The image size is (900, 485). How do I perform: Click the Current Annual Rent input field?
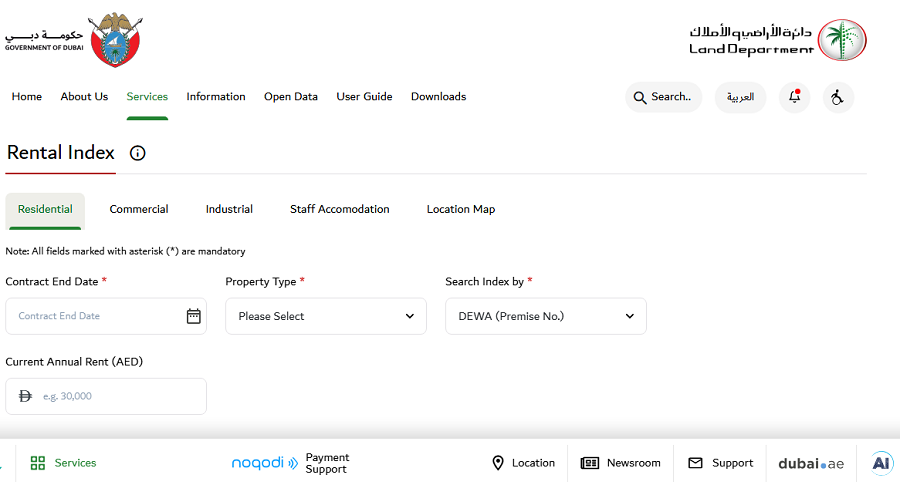(x=115, y=396)
